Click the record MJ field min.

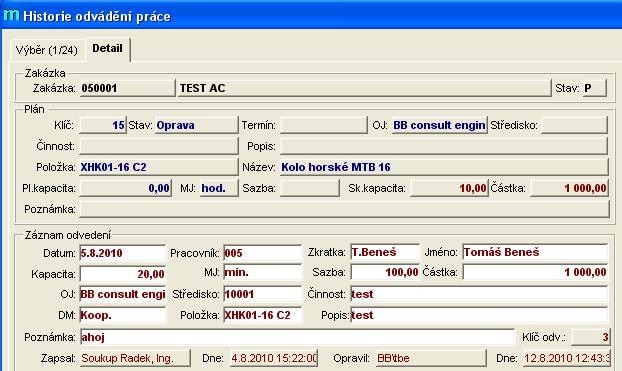coord(263,273)
